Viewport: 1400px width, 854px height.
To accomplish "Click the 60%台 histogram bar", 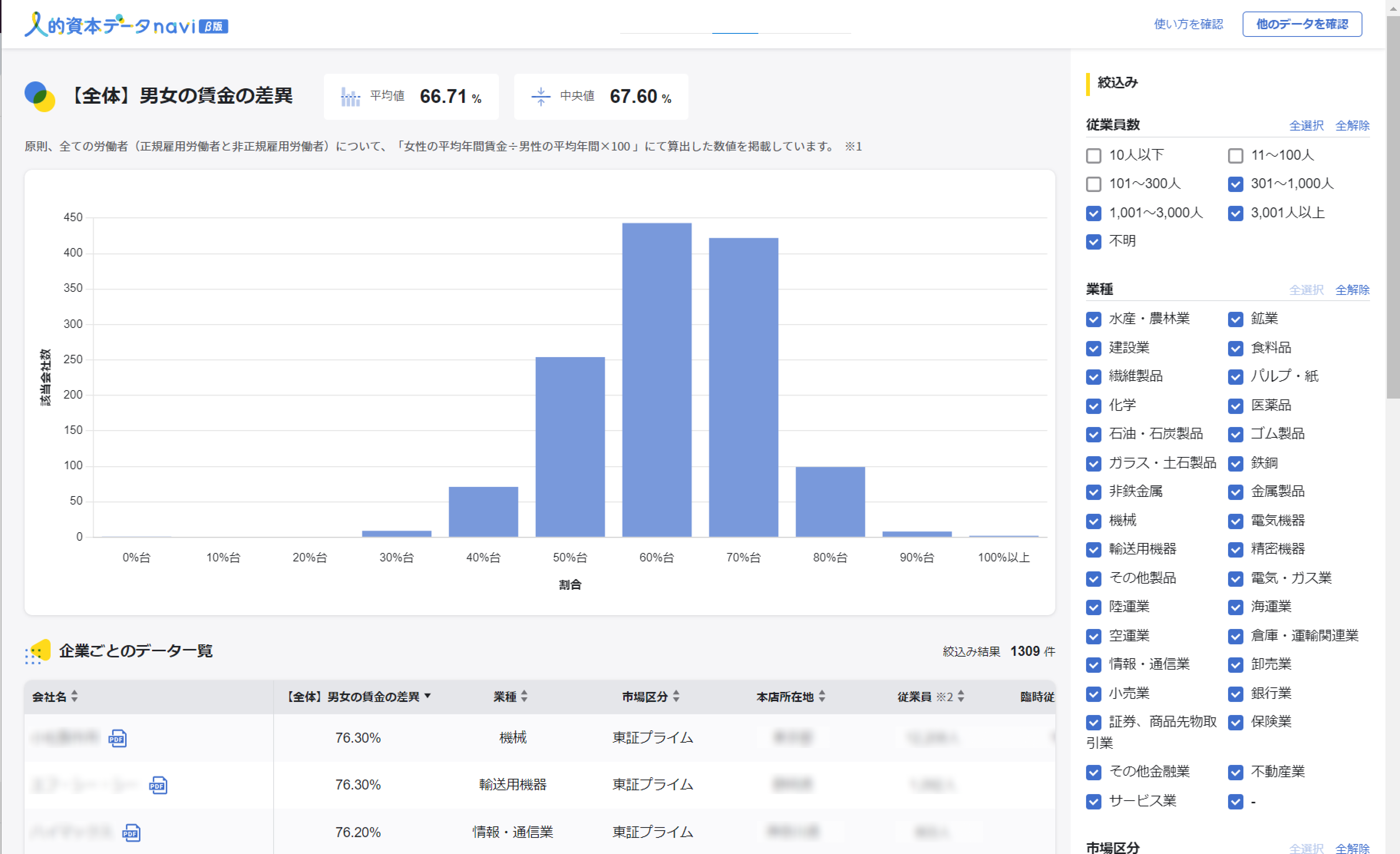I will point(656,379).
